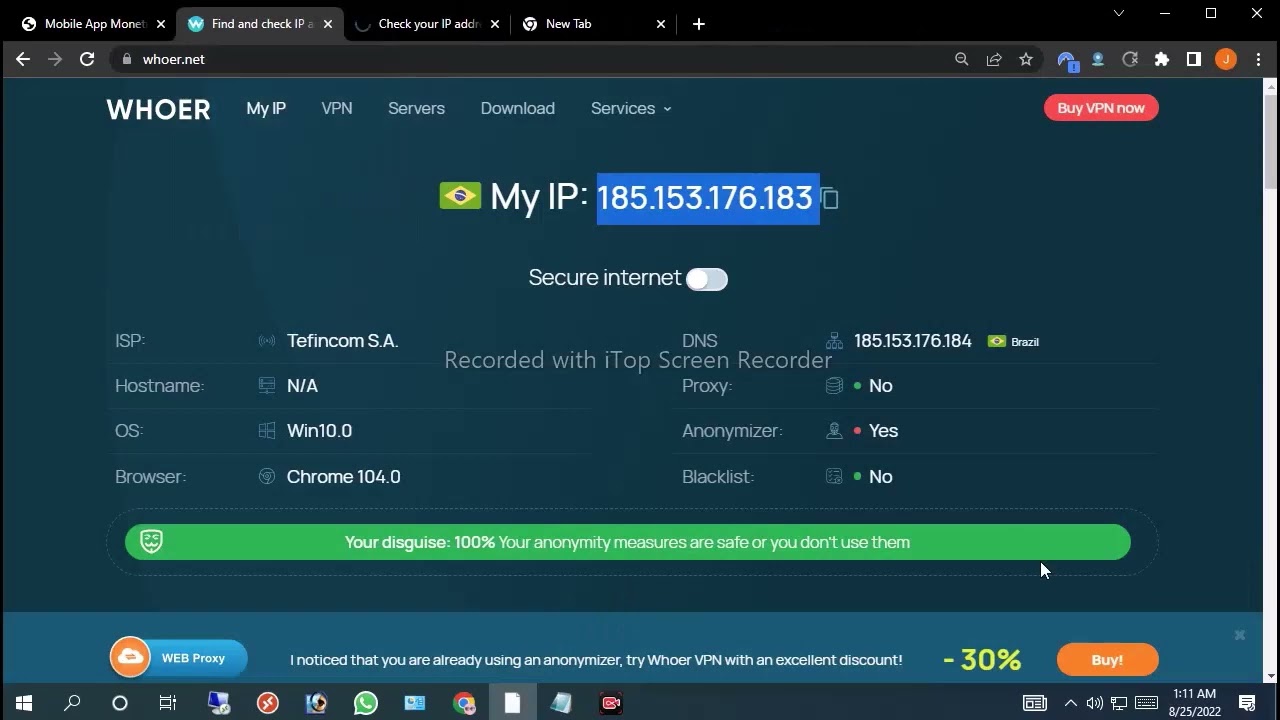The width and height of the screenshot is (1280, 720).
Task: Switch to the New Tab tab
Action: point(592,24)
